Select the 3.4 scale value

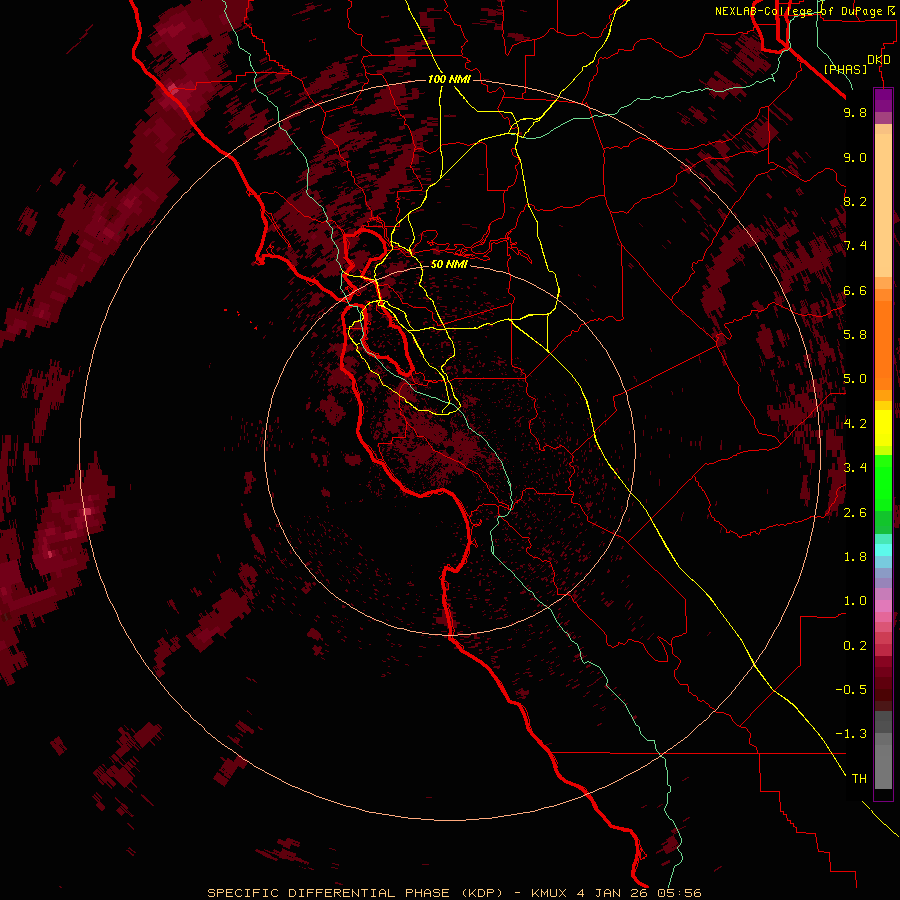coord(855,468)
